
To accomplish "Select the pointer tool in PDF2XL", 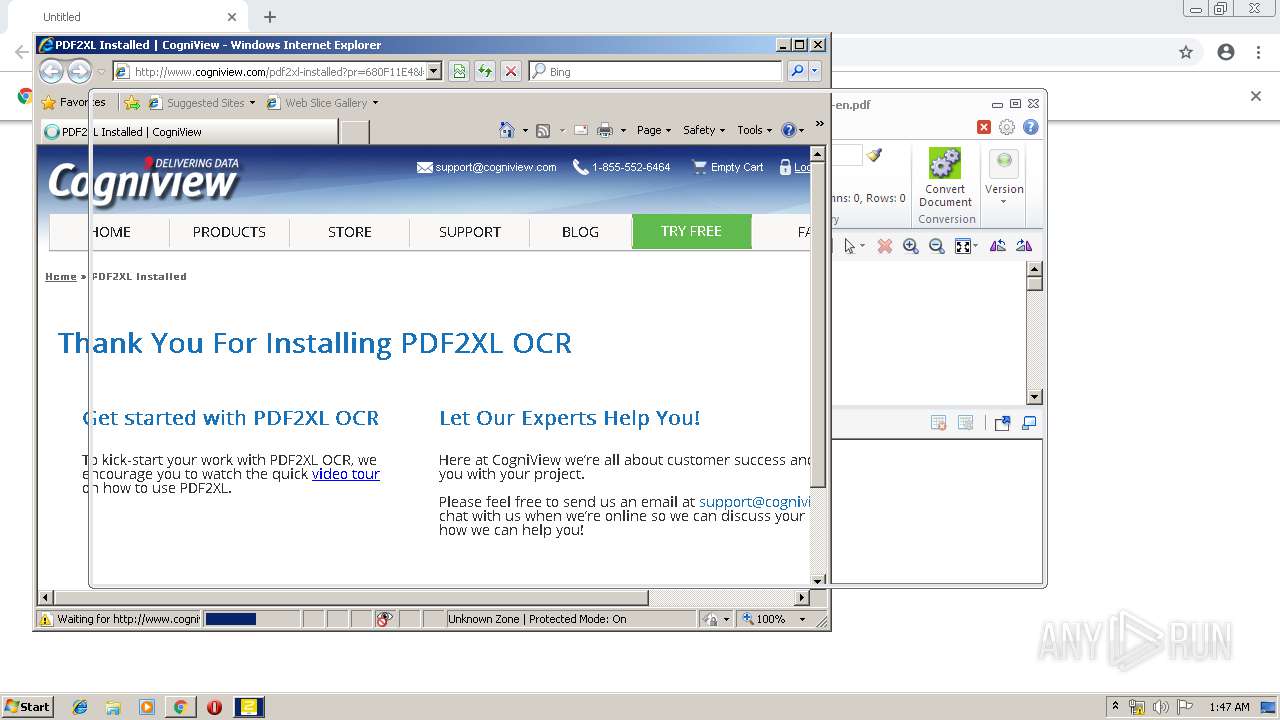I will point(850,246).
